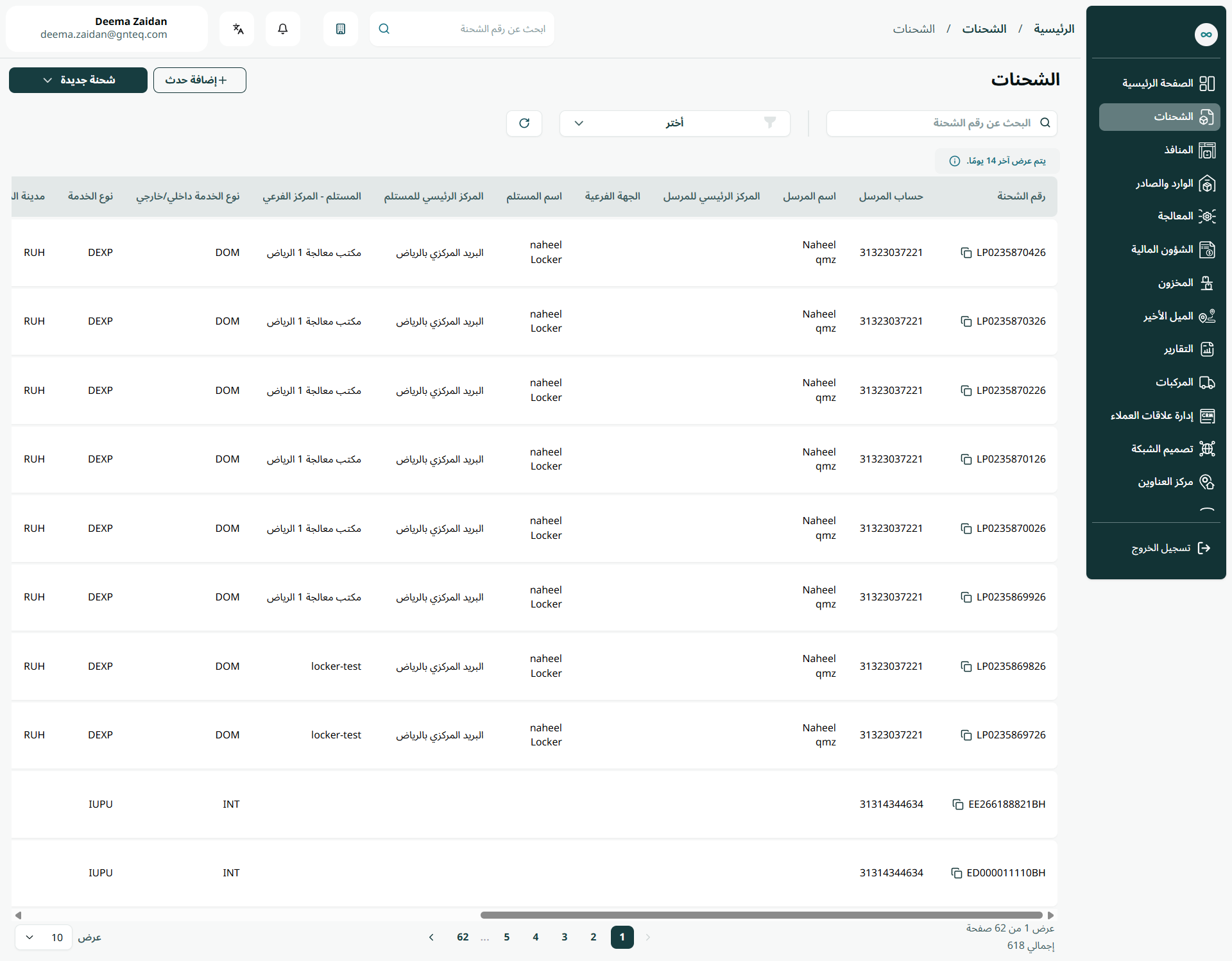Copy shipment number EE266188821BH
The image size is (1232, 961).
(958, 804)
